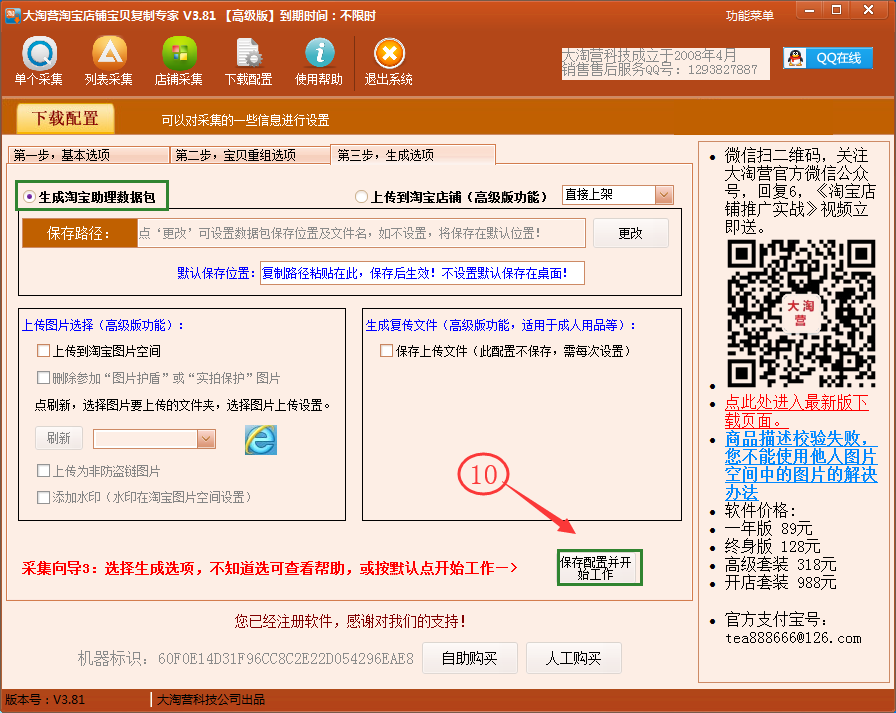Close the application window
The height and width of the screenshot is (713, 896).
pyautogui.click(x=869, y=10)
